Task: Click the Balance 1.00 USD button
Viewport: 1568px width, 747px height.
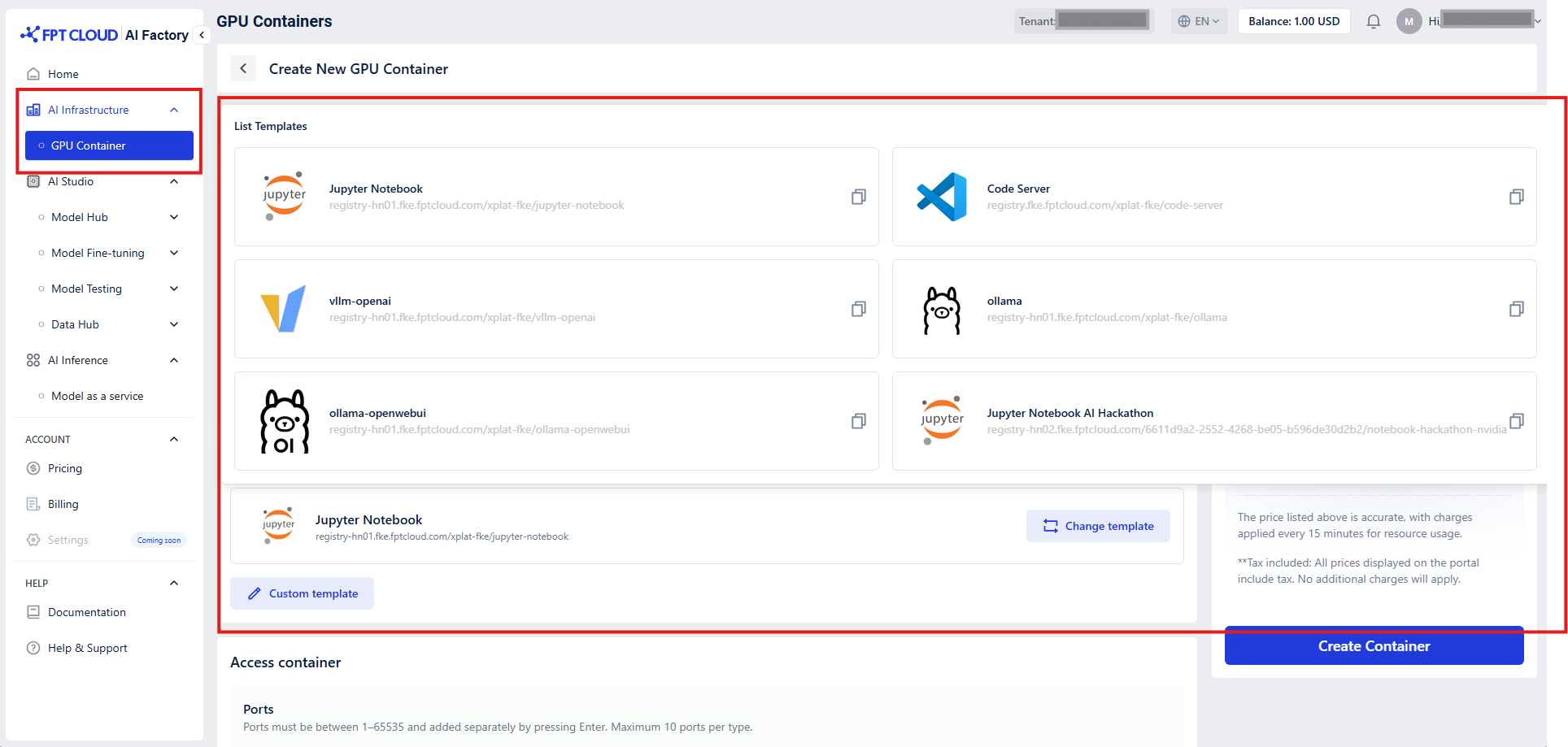Action: coord(1294,21)
